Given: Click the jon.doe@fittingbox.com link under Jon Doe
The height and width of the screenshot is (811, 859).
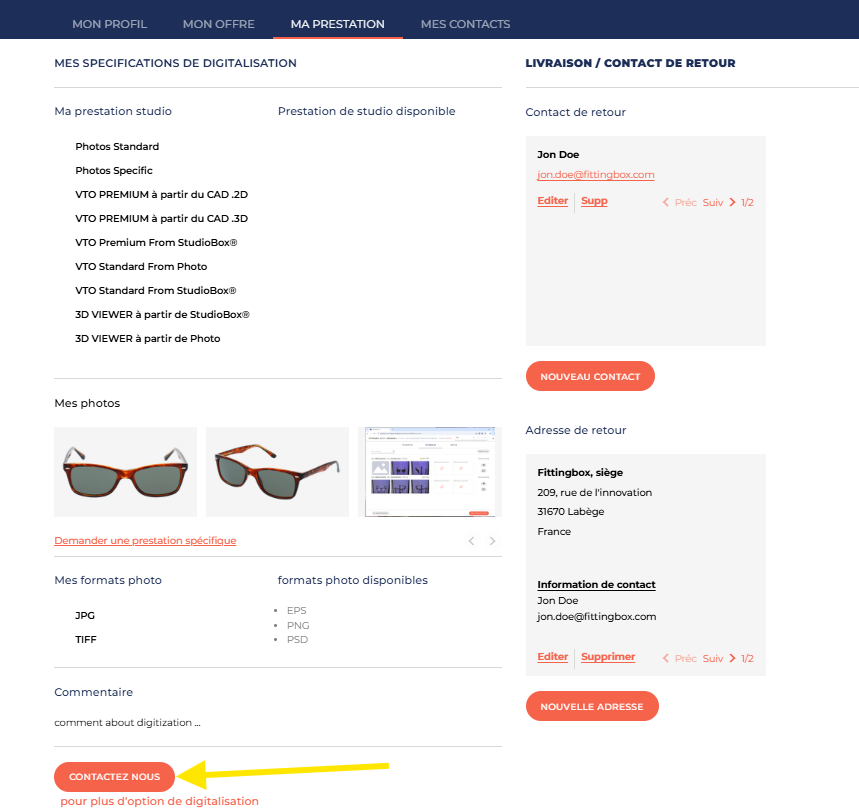Looking at the screenshot, I should [595, 175].
